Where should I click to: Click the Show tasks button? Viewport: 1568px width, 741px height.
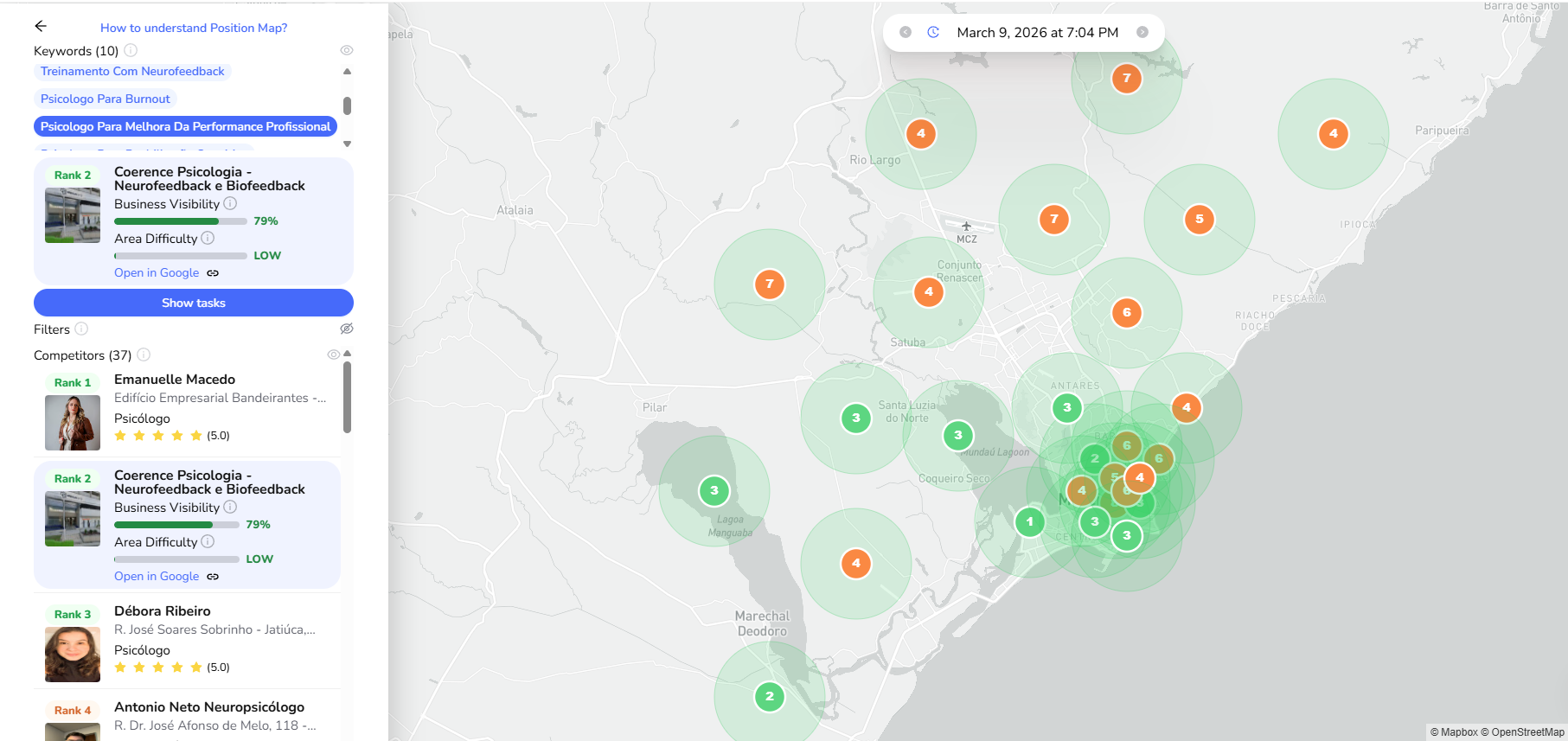[x=194, y=303]
